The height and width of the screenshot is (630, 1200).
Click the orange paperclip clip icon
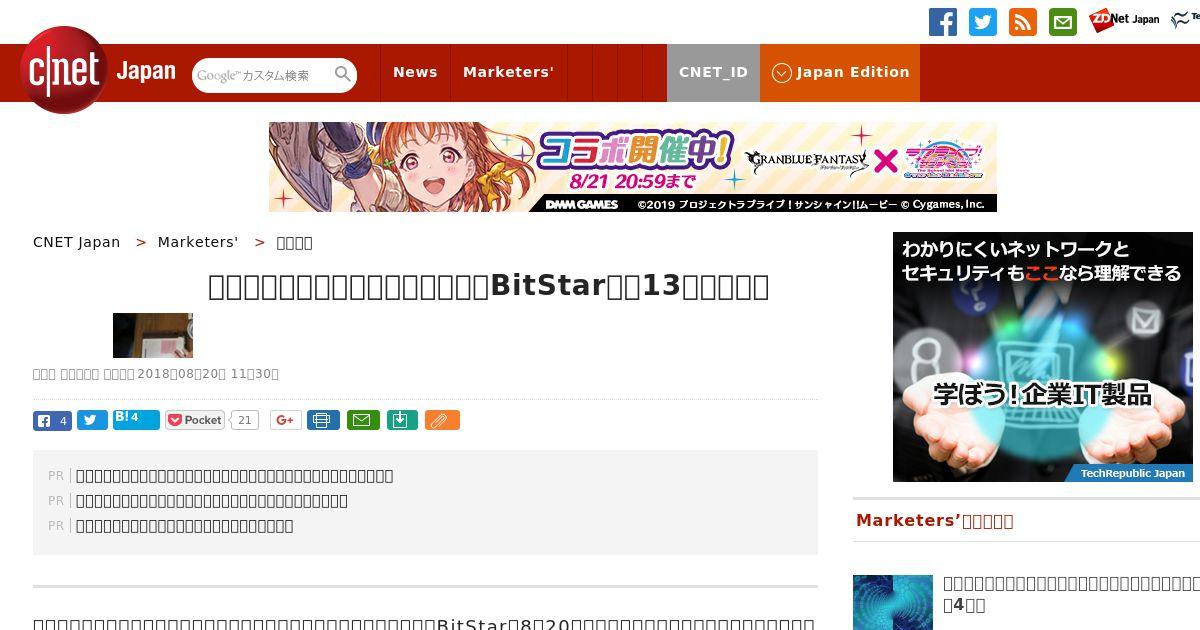pos(442,420)
